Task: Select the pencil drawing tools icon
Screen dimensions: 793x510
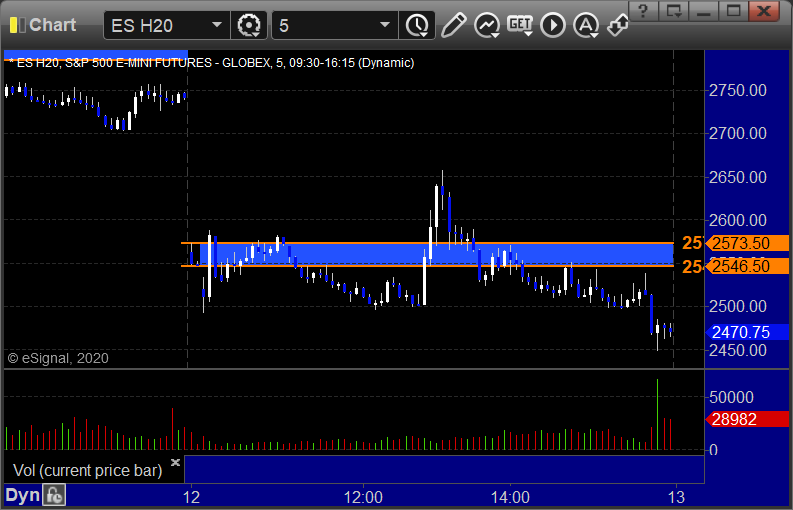Action: click(x=453, y=25)
